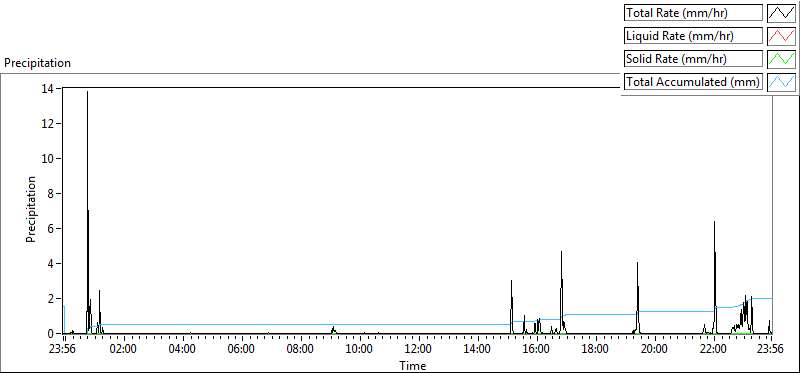Click the 12:00 time tick label
Screen dimensions: 800x373
pos(418,350)
